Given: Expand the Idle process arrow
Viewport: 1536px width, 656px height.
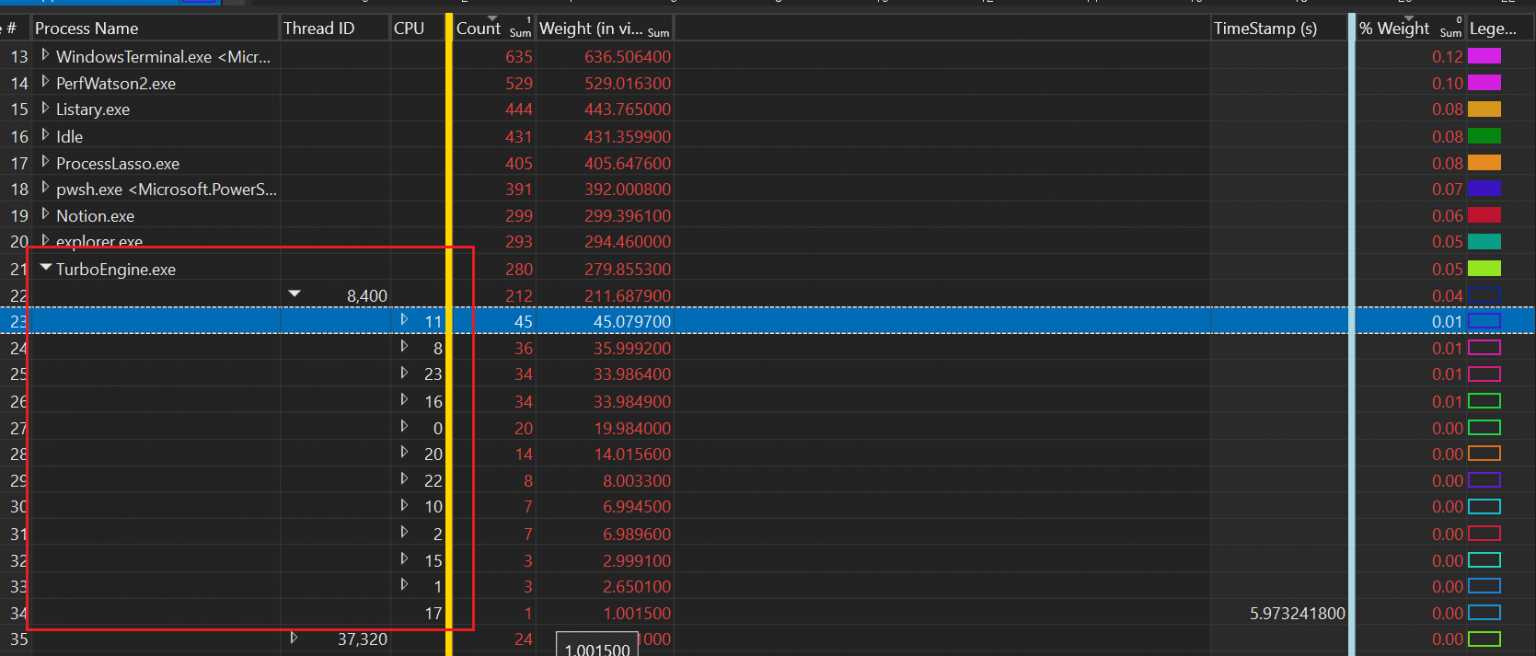Looking at the screenshot, I should point(45,135).
